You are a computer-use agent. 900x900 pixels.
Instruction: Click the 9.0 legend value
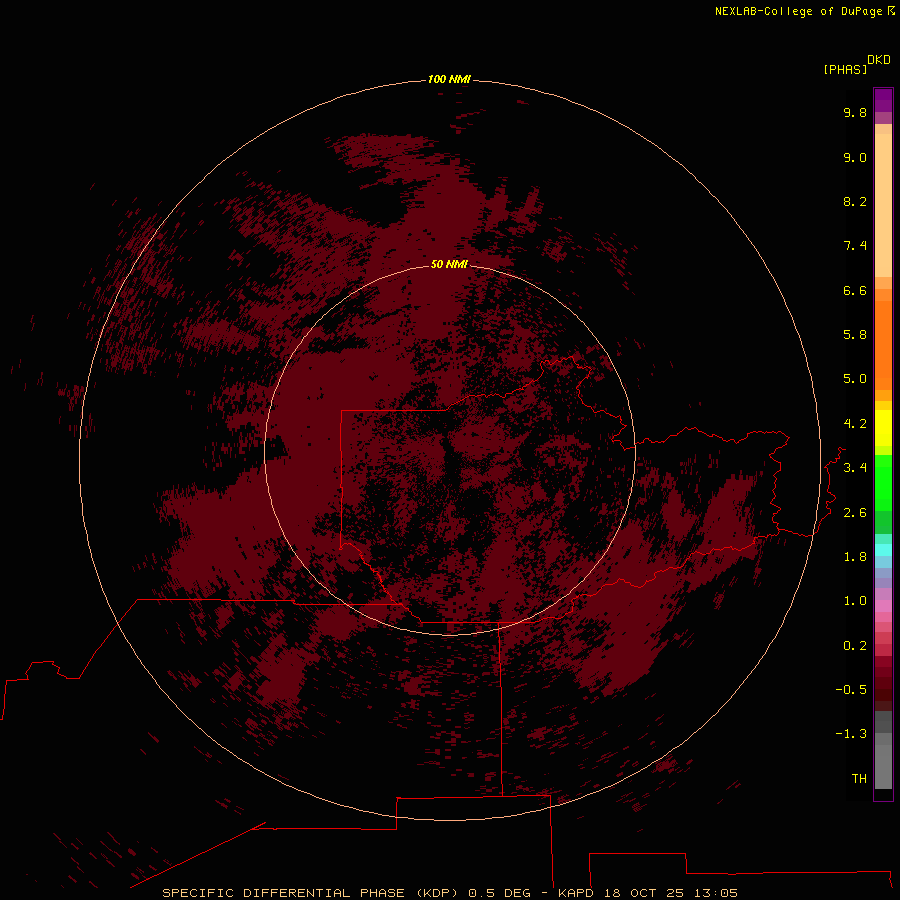pyautogui.click(x=855, y=157)
